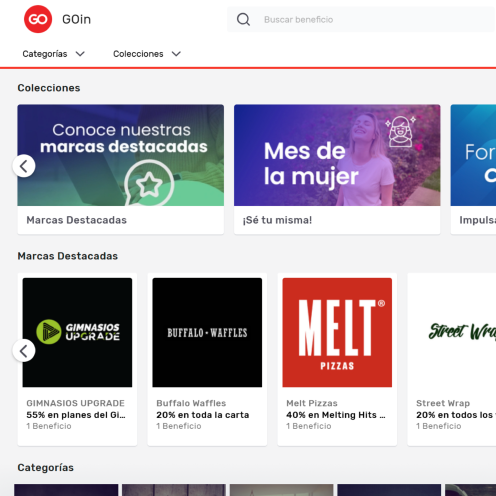Open the Gimnasios Upgrade logo card
496x496 pixels.
tap(77, 332)
